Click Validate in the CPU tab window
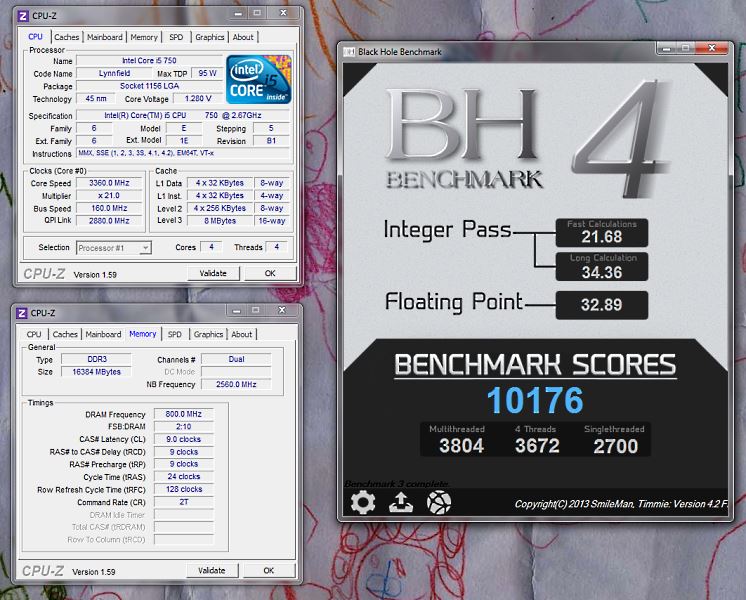 click(213, 273)
